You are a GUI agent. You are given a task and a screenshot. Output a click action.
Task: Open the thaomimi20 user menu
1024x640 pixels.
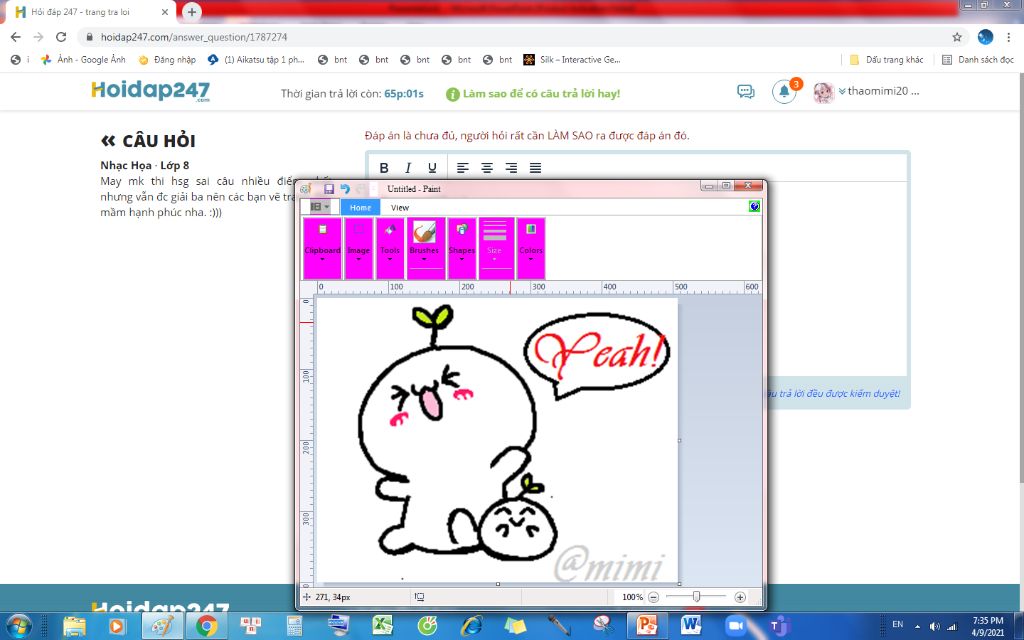click(867, 92)
